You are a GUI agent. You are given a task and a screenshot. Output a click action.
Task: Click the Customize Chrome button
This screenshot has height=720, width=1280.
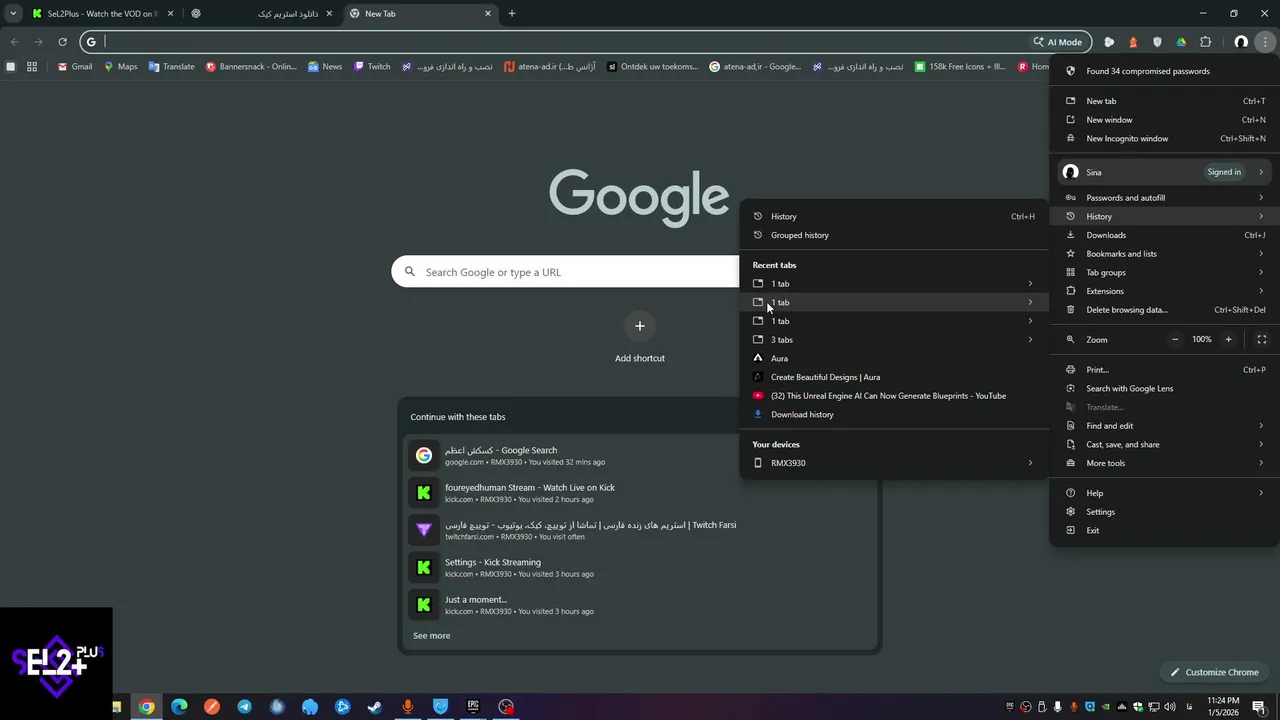tap(1214, 672)
